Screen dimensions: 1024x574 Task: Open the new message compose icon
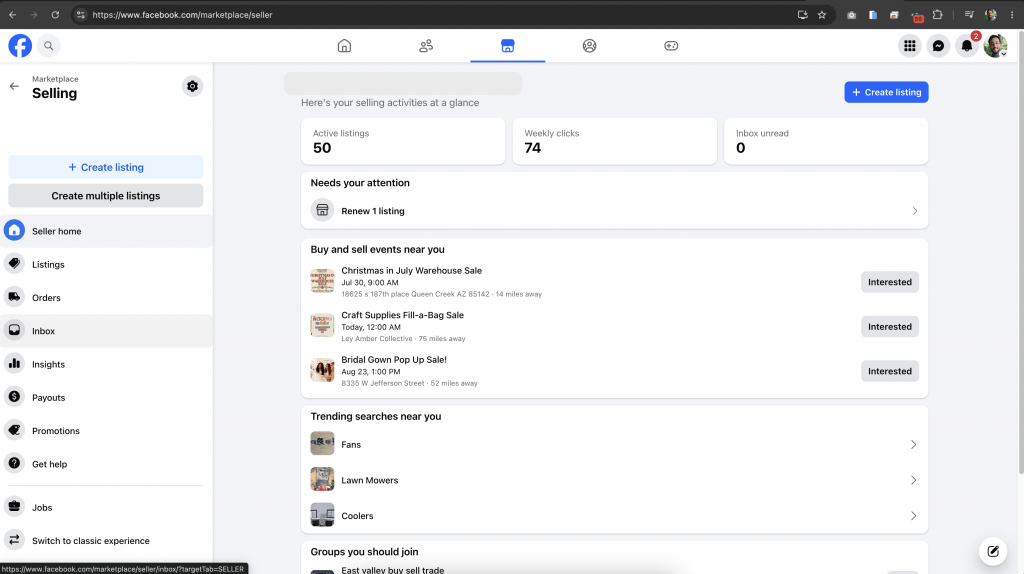tap(993, 551)
